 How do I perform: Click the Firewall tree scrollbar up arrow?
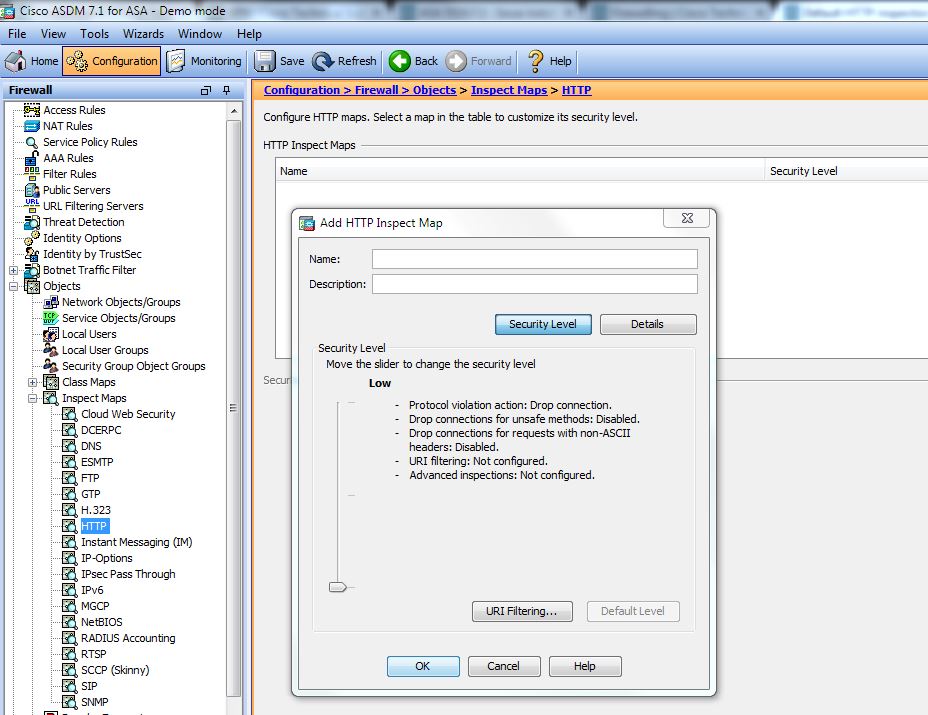[x=234, y=111]
